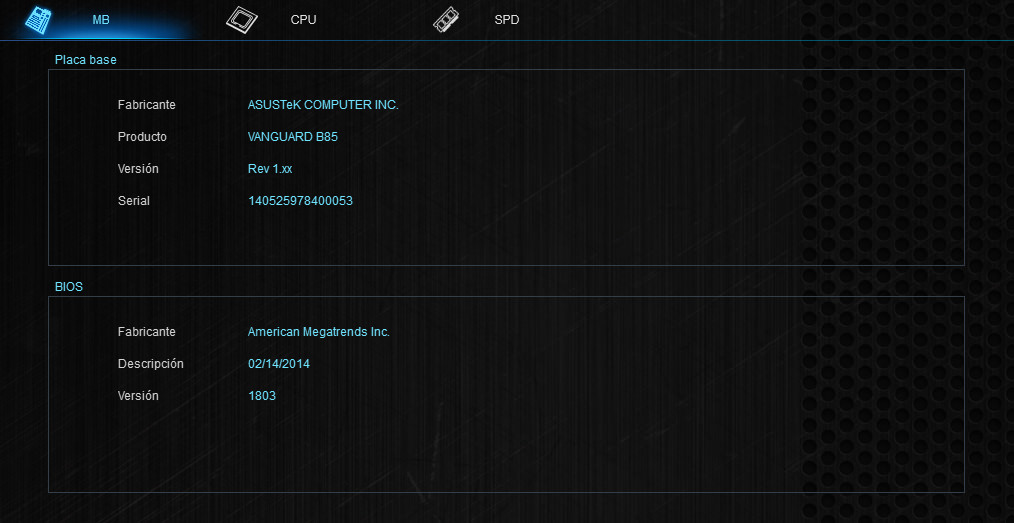Select the BIOS version 1803 value

click(262, 396)
